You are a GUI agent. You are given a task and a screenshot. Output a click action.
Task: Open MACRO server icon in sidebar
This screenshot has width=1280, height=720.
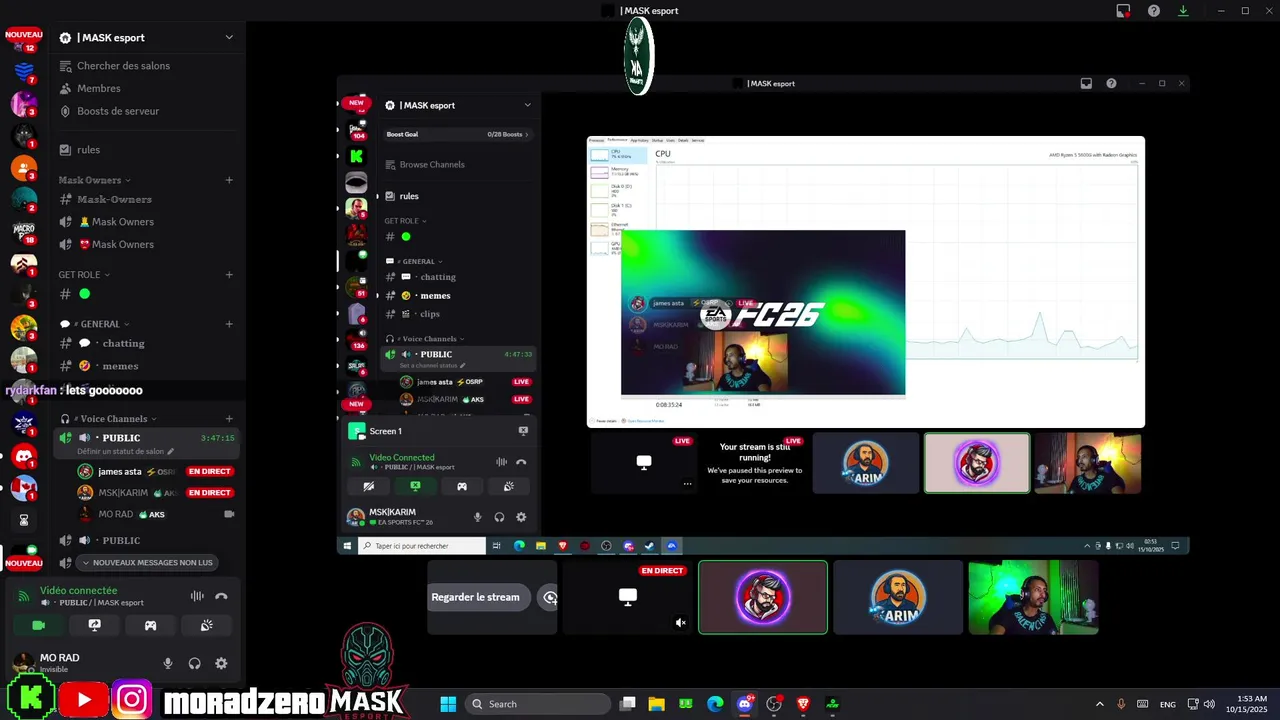(24, 232)
